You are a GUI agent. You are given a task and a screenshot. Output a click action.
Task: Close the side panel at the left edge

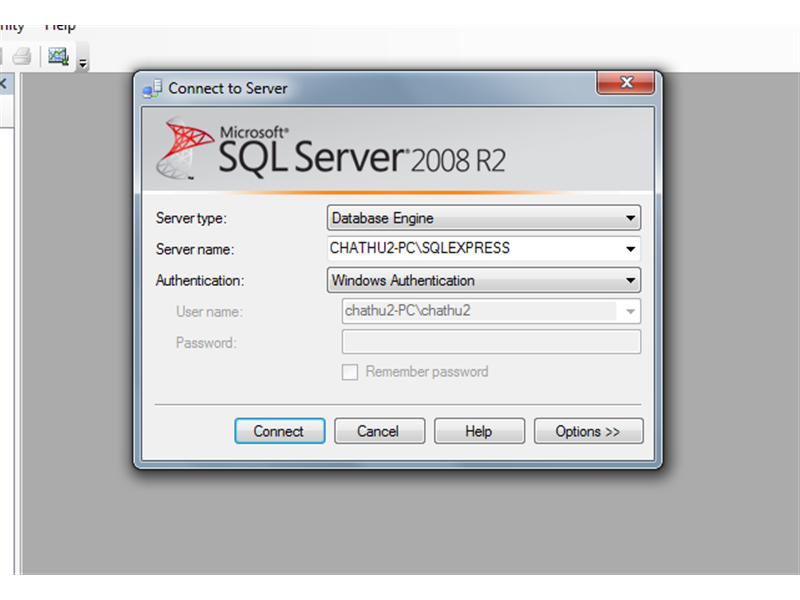(3, 83)
